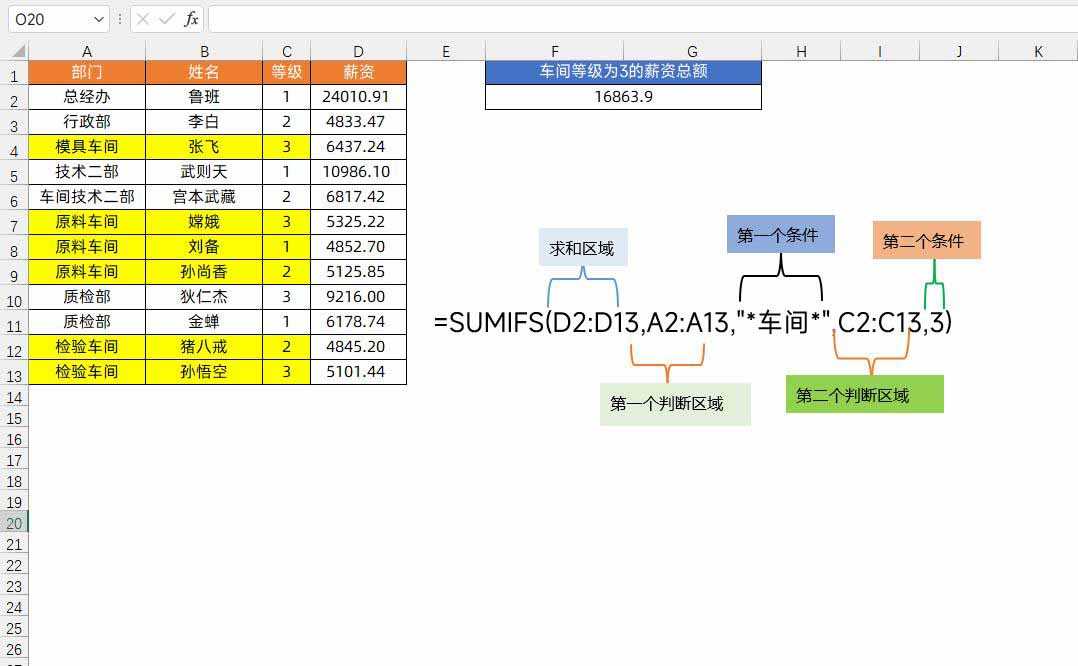Click the Name Box showing O20

[x=48, y=19]
